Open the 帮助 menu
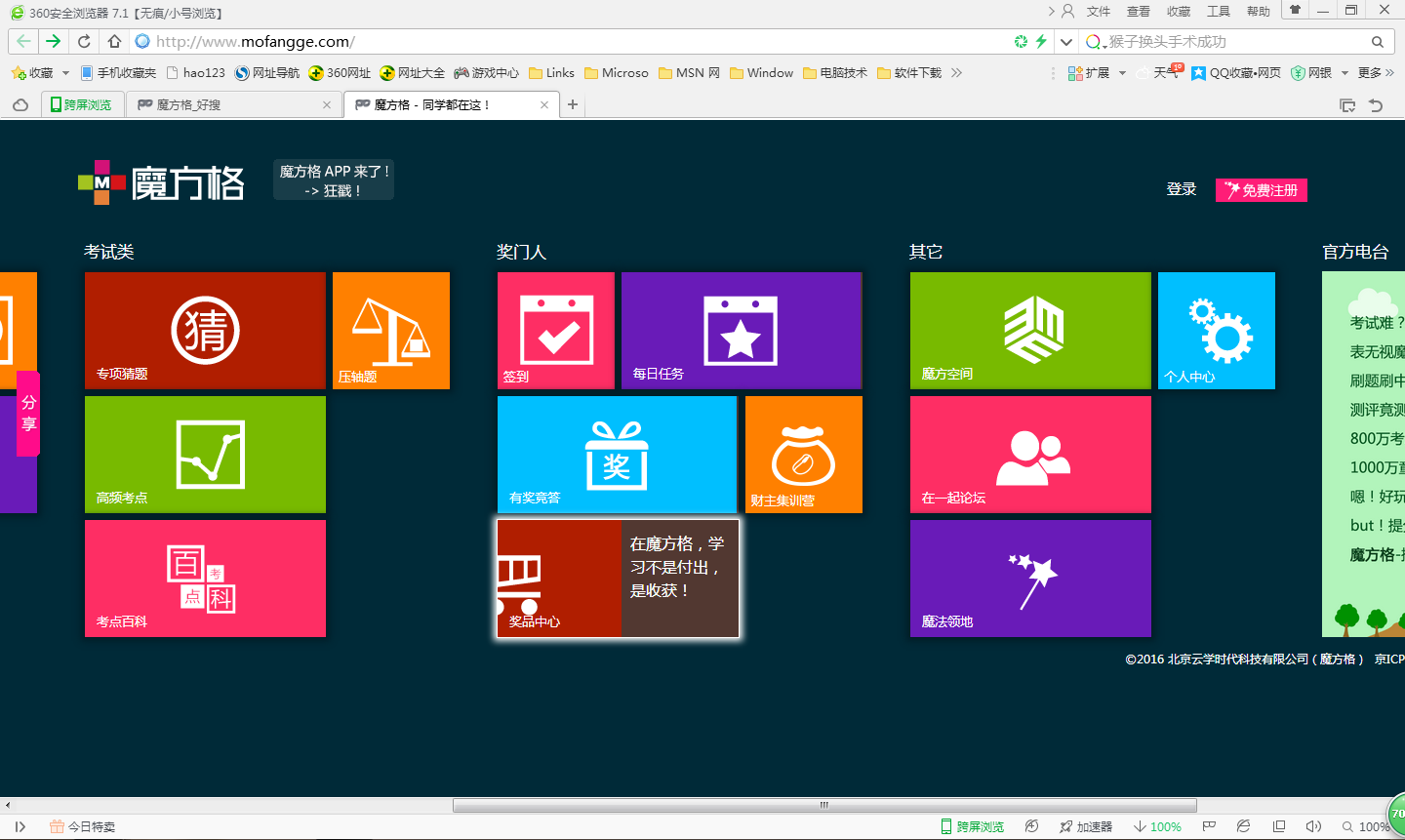Image resolution: width=1405 pixels, height=840 pixels. (1259, 12)
